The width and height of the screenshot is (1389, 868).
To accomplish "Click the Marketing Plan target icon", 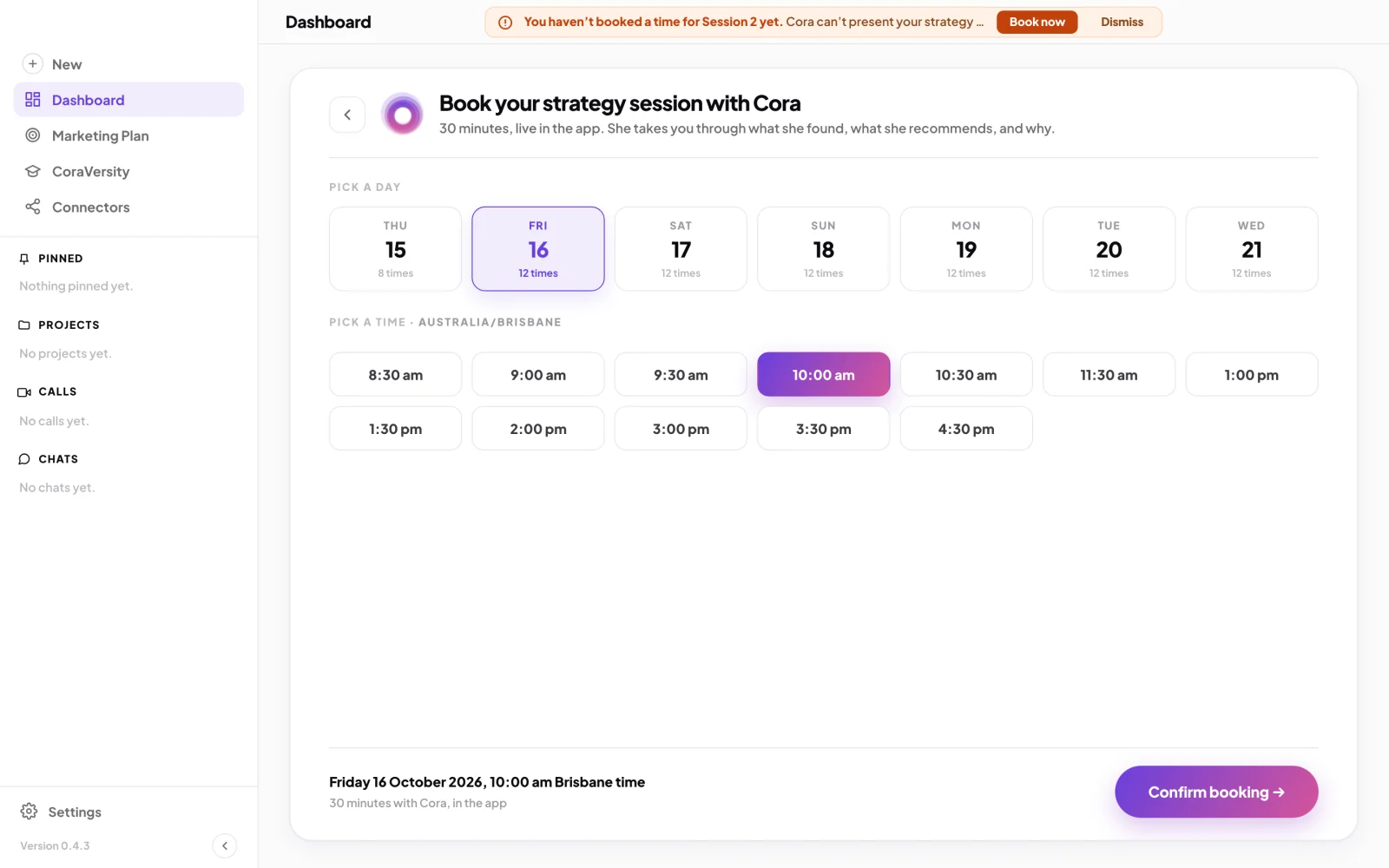I will point(33,135).
